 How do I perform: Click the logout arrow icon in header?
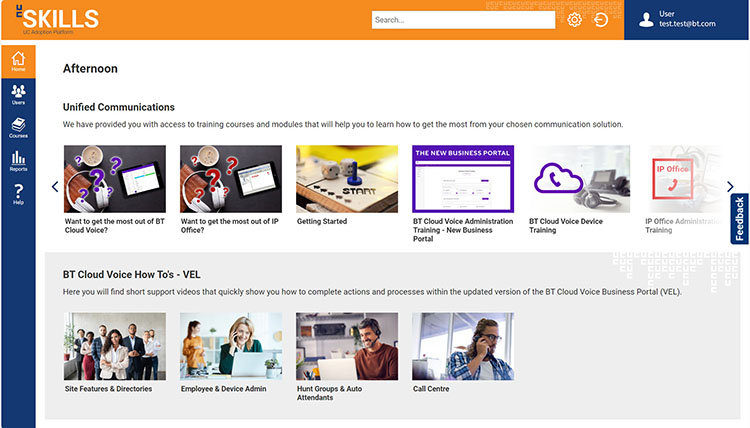coord(600,20)
